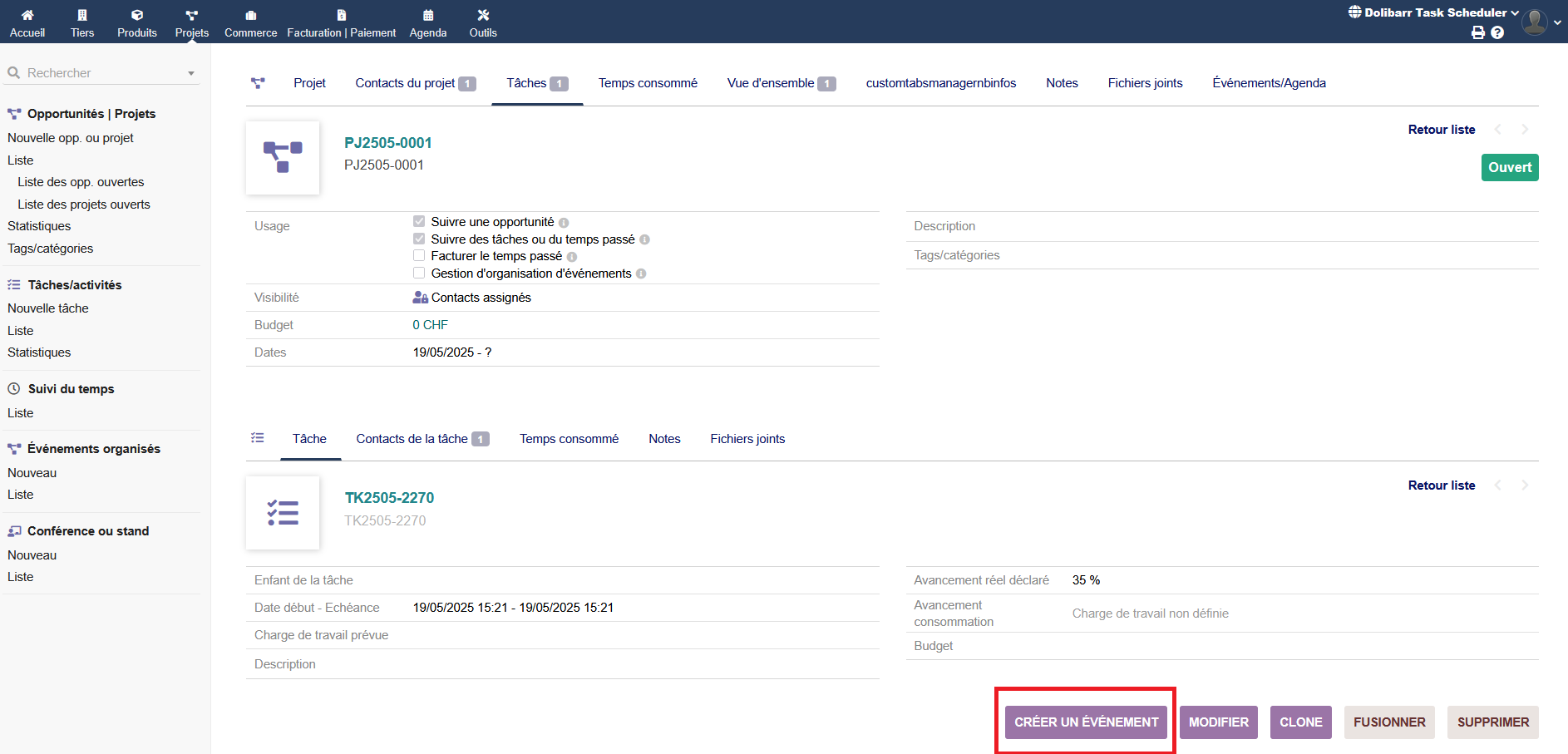Enable 'Facturer le temps passé' checkbox
This screenshot has height=754, width=1568.
pos(419,256)
